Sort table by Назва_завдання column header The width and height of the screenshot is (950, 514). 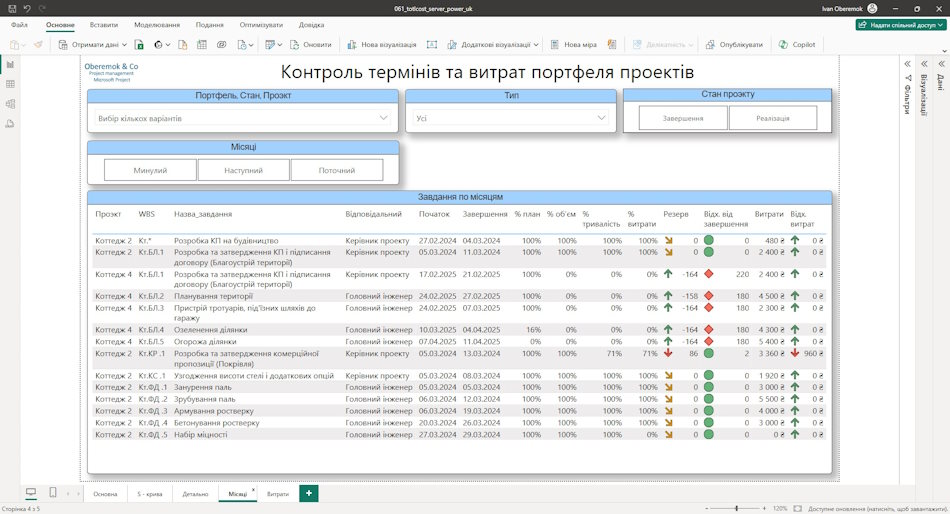(x=203, y=214)
